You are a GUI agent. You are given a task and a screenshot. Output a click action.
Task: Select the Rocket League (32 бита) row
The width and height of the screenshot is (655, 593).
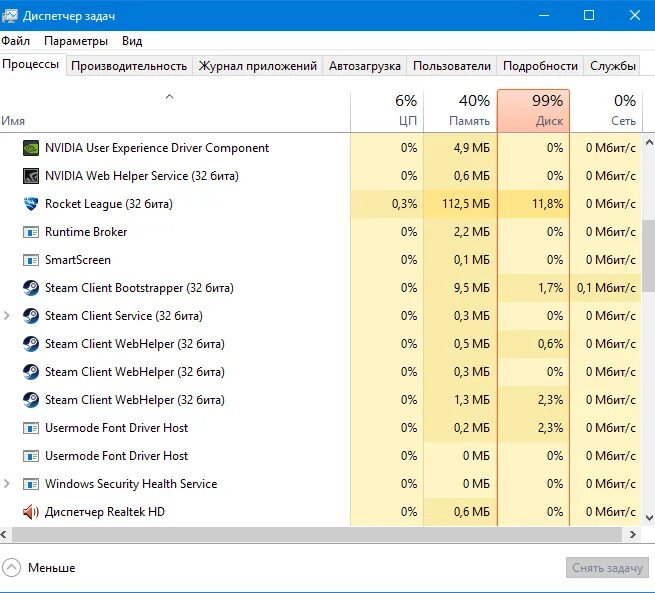[321, 204]
